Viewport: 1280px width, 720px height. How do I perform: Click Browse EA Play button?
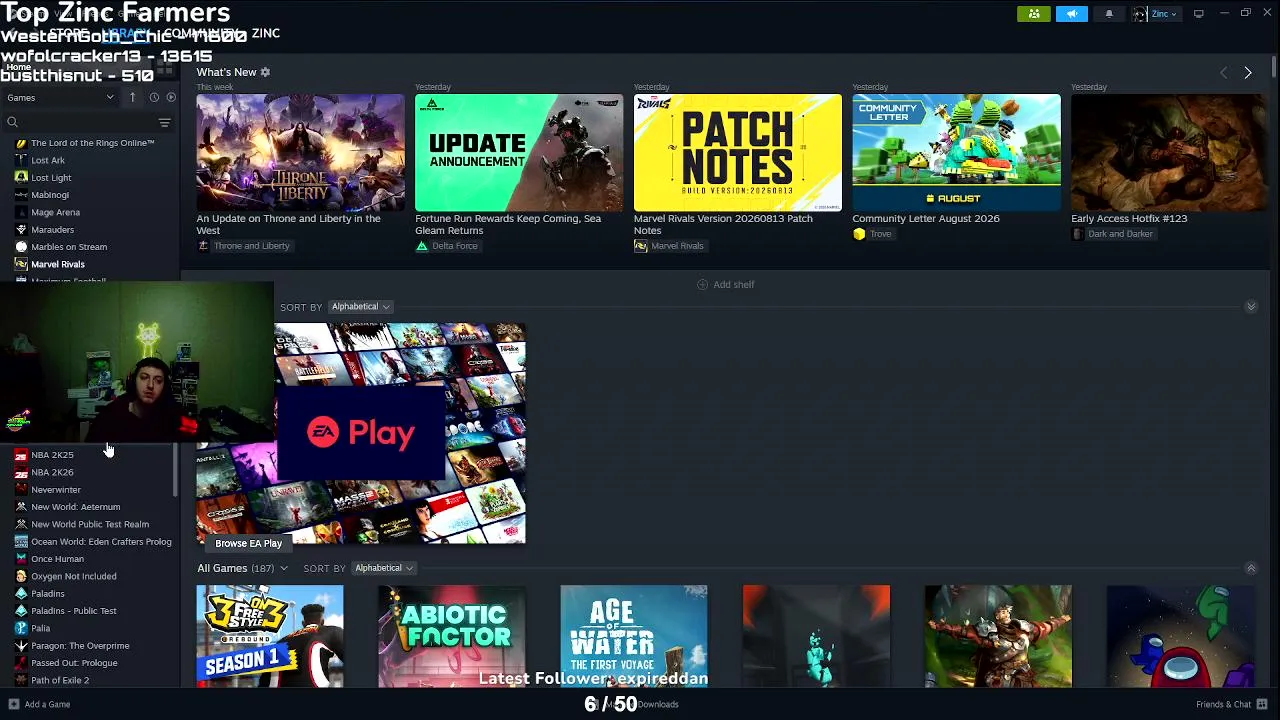(x=248, y=543)
